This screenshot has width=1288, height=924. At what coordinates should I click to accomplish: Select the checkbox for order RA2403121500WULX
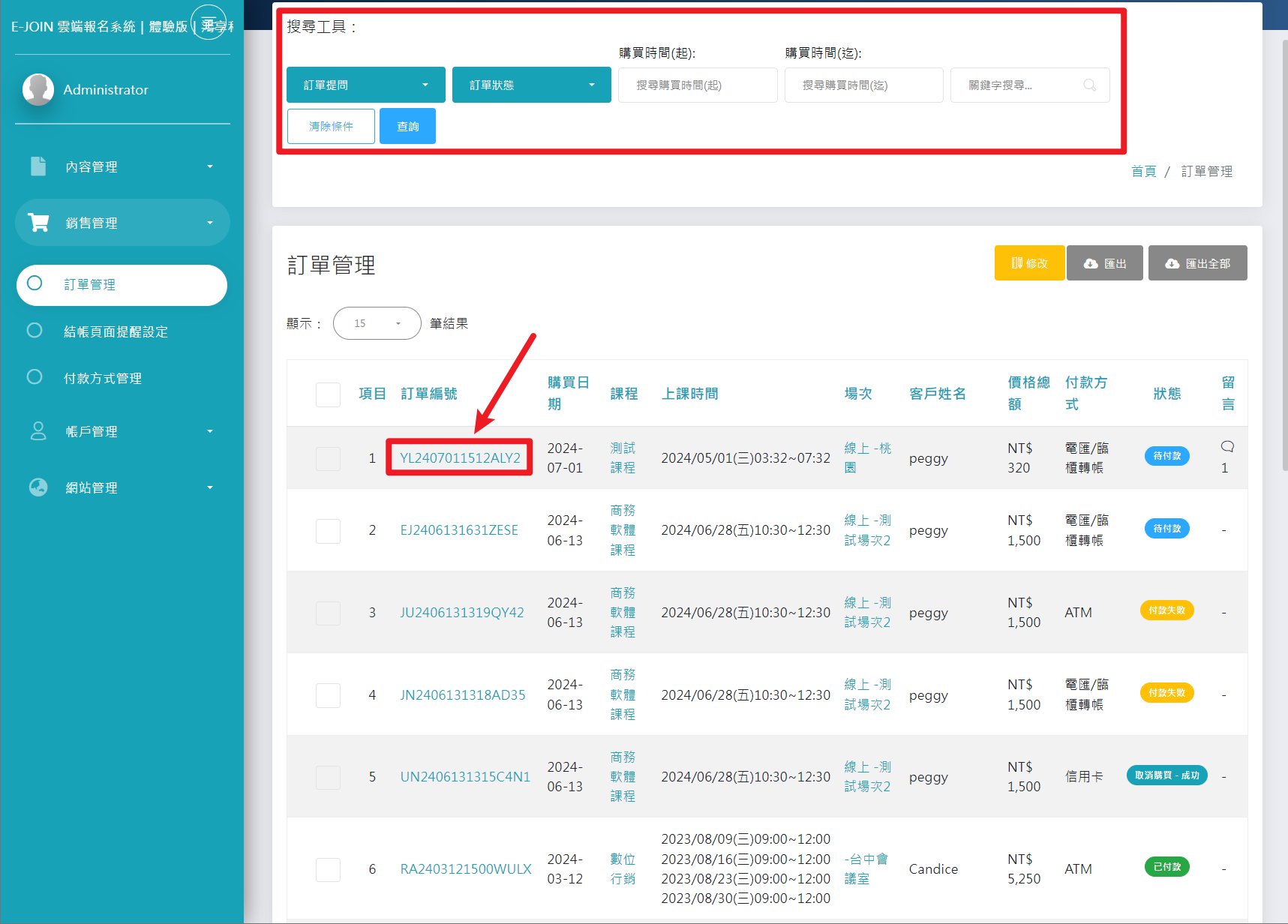tap(328, 869)
